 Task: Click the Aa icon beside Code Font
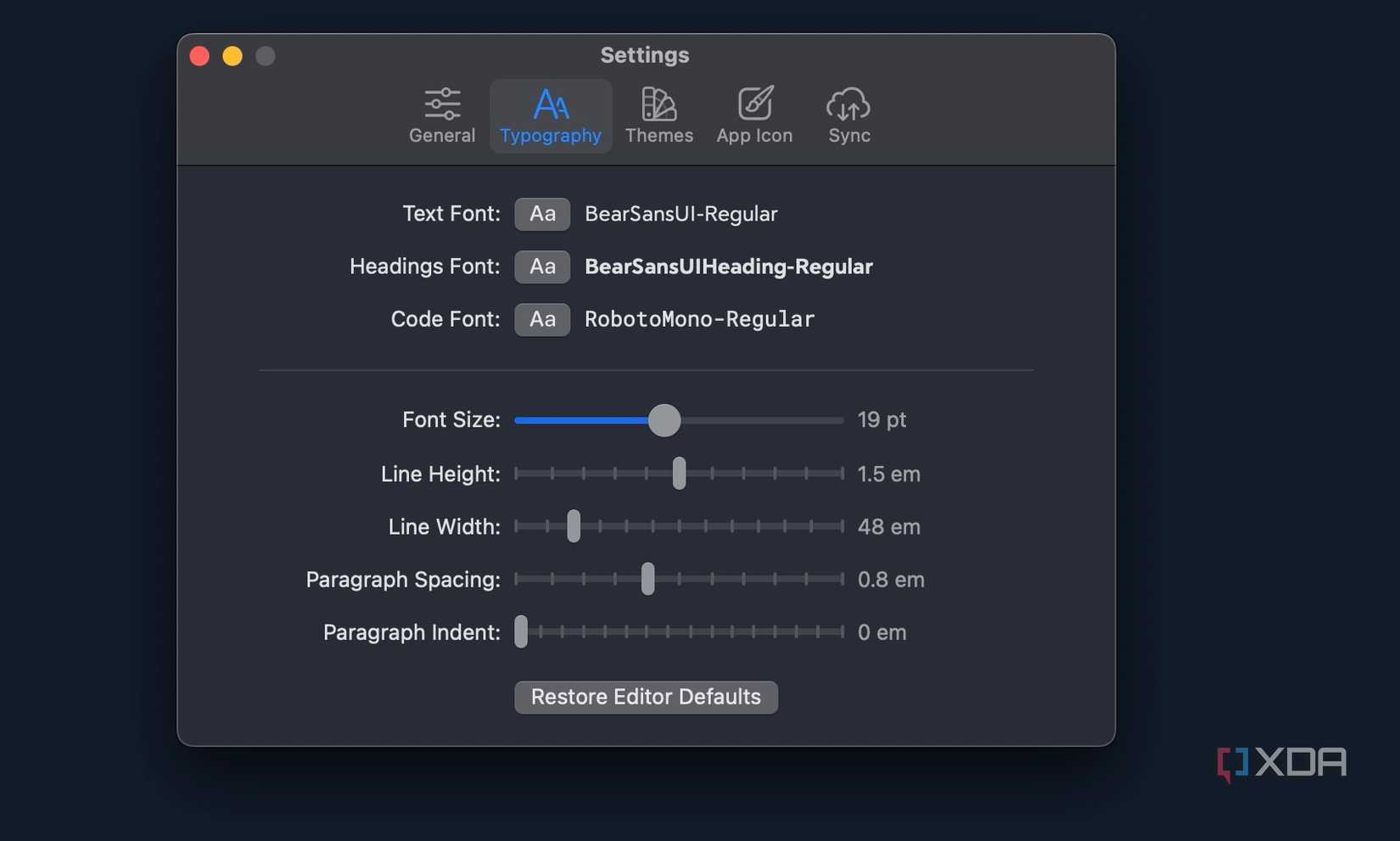point(542,319)
